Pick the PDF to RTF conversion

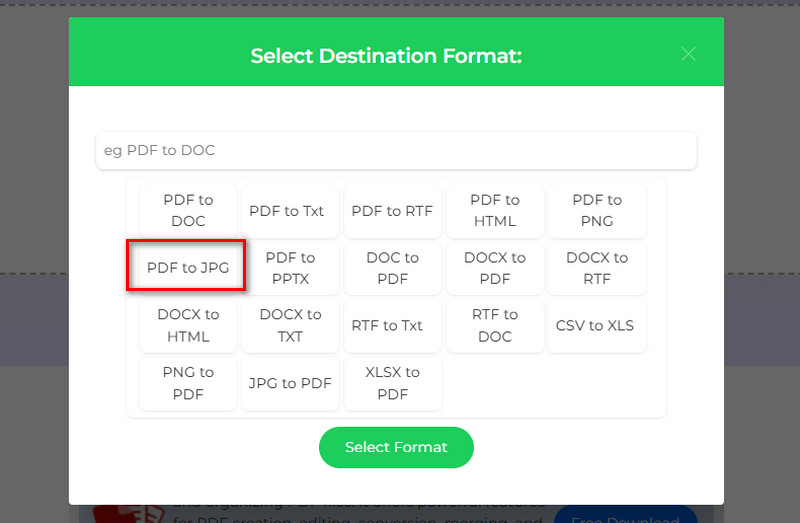click(x=392, y=211)
